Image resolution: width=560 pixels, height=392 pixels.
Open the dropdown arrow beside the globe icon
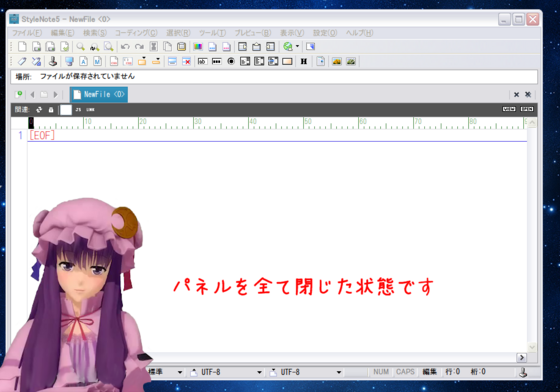[297, 46]
